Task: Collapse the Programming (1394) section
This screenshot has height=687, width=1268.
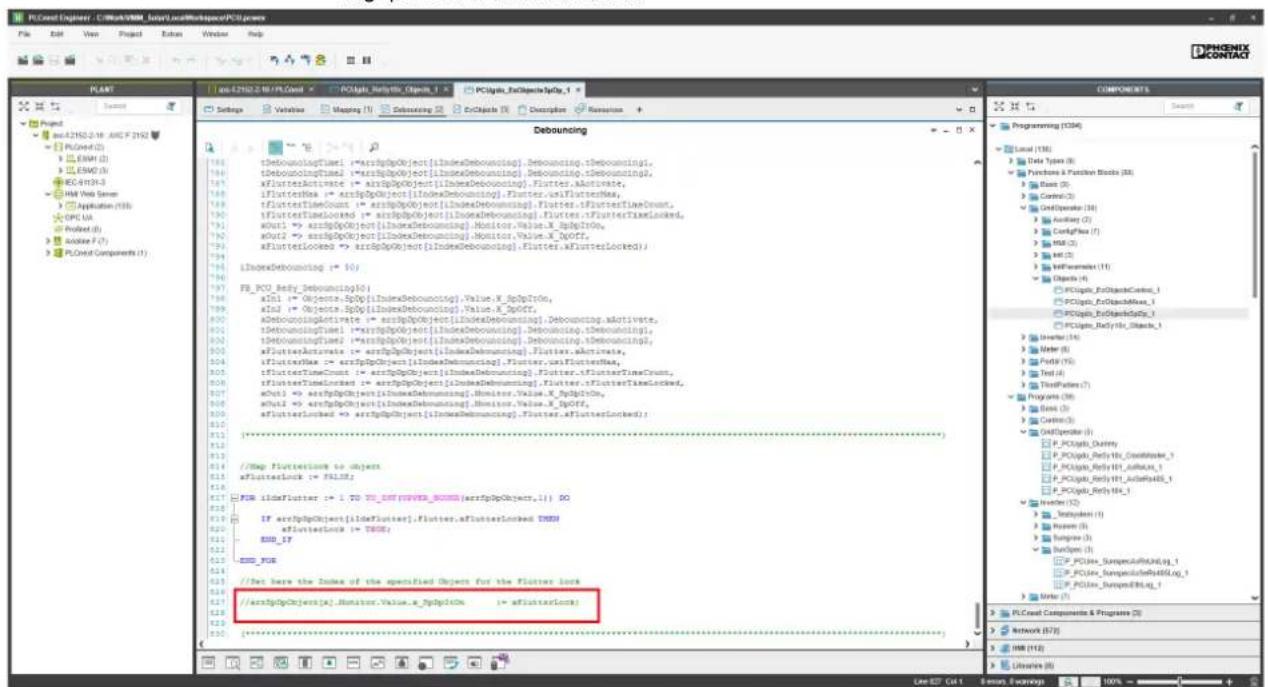Action: [x=992, y=126]
